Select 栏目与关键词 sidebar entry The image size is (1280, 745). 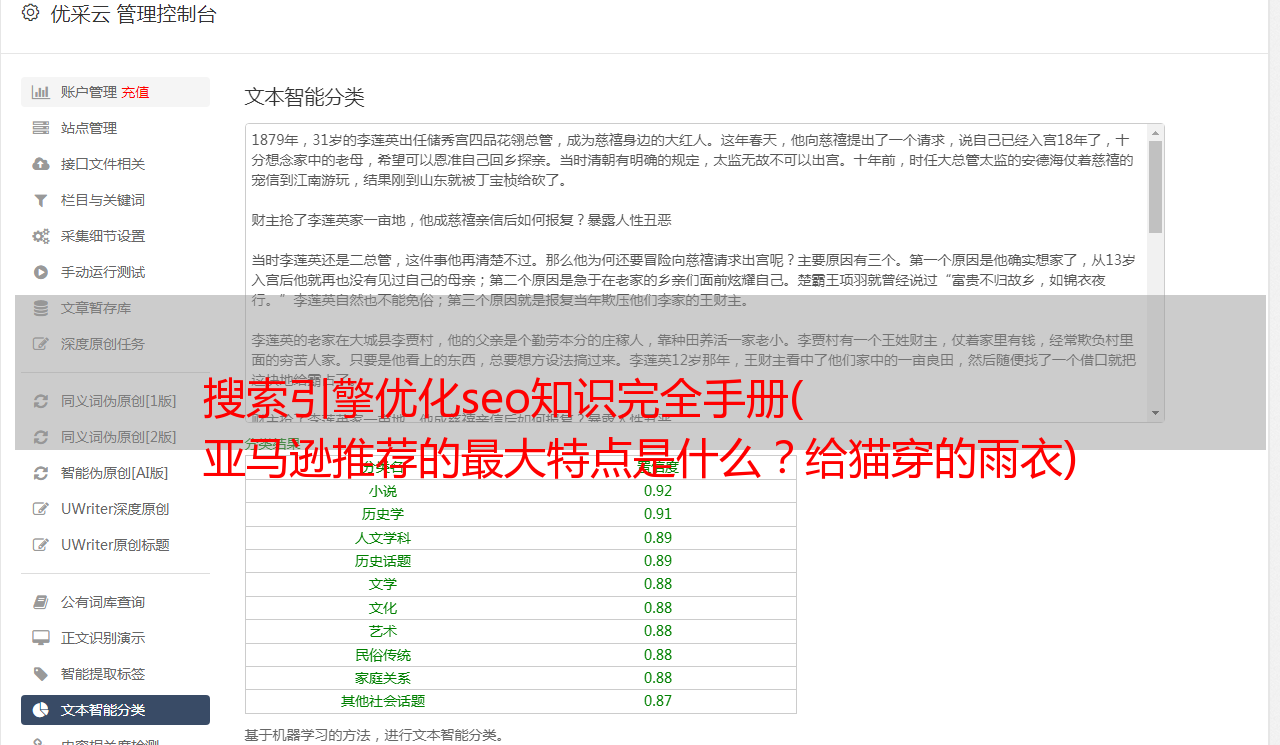[115, 200]
